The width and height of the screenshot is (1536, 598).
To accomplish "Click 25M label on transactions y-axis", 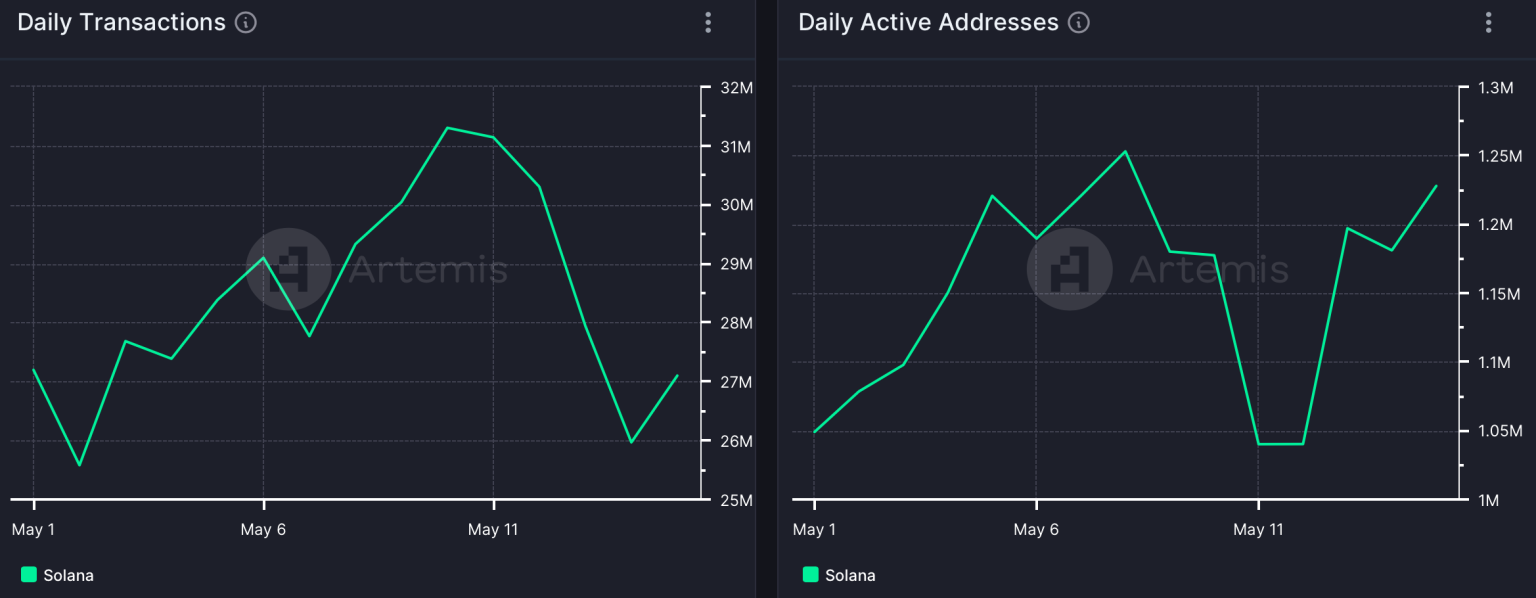I will pos(736,500).
